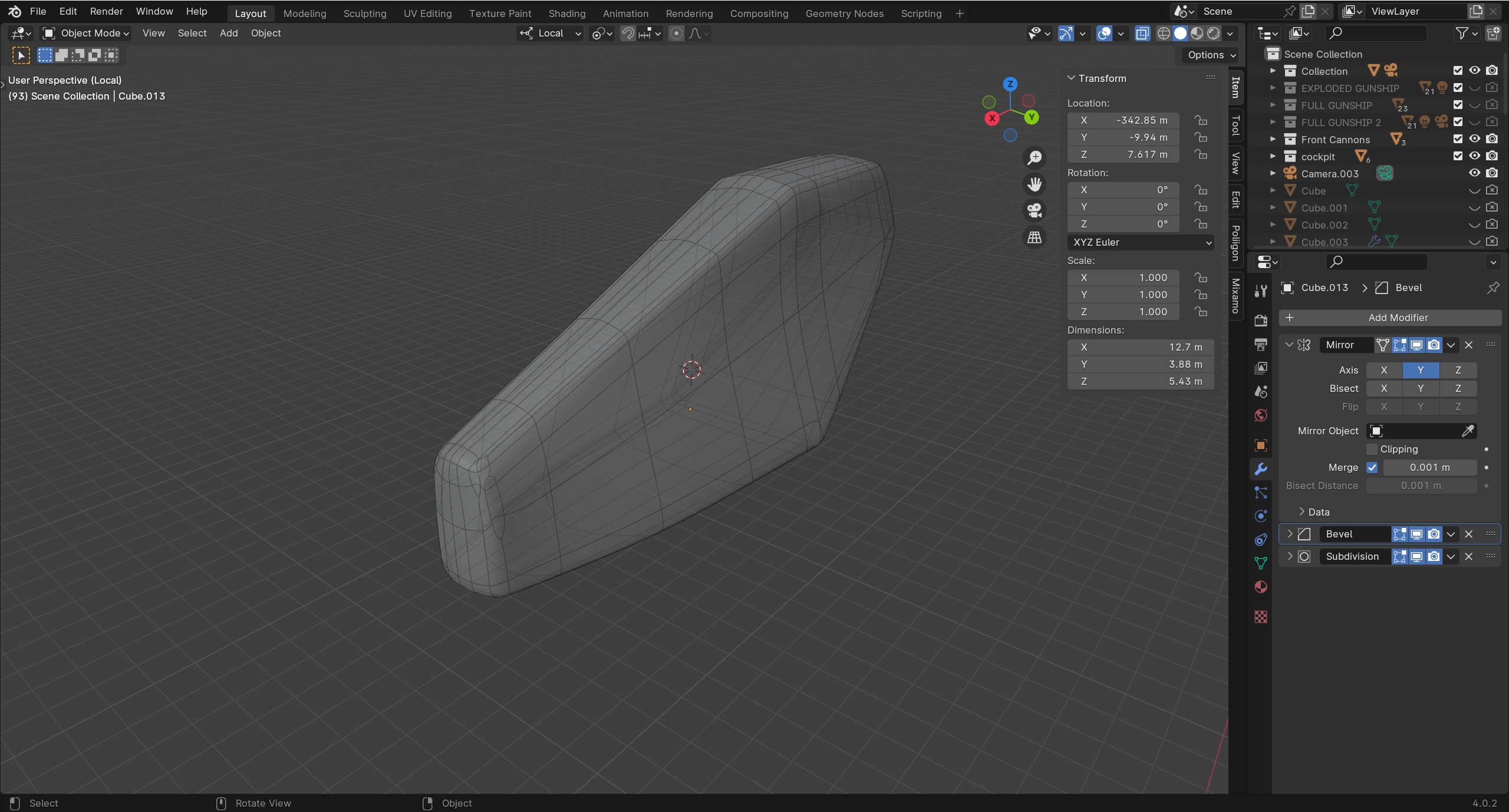Open the Local transform orientation dropdown
This screenshot has width=1509, height=812.
[551, 34]
